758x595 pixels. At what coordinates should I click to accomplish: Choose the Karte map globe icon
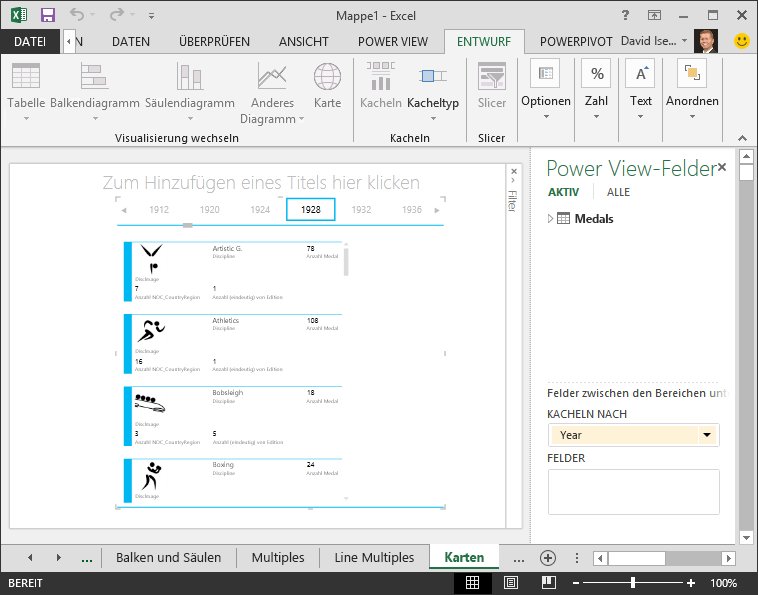327,76
